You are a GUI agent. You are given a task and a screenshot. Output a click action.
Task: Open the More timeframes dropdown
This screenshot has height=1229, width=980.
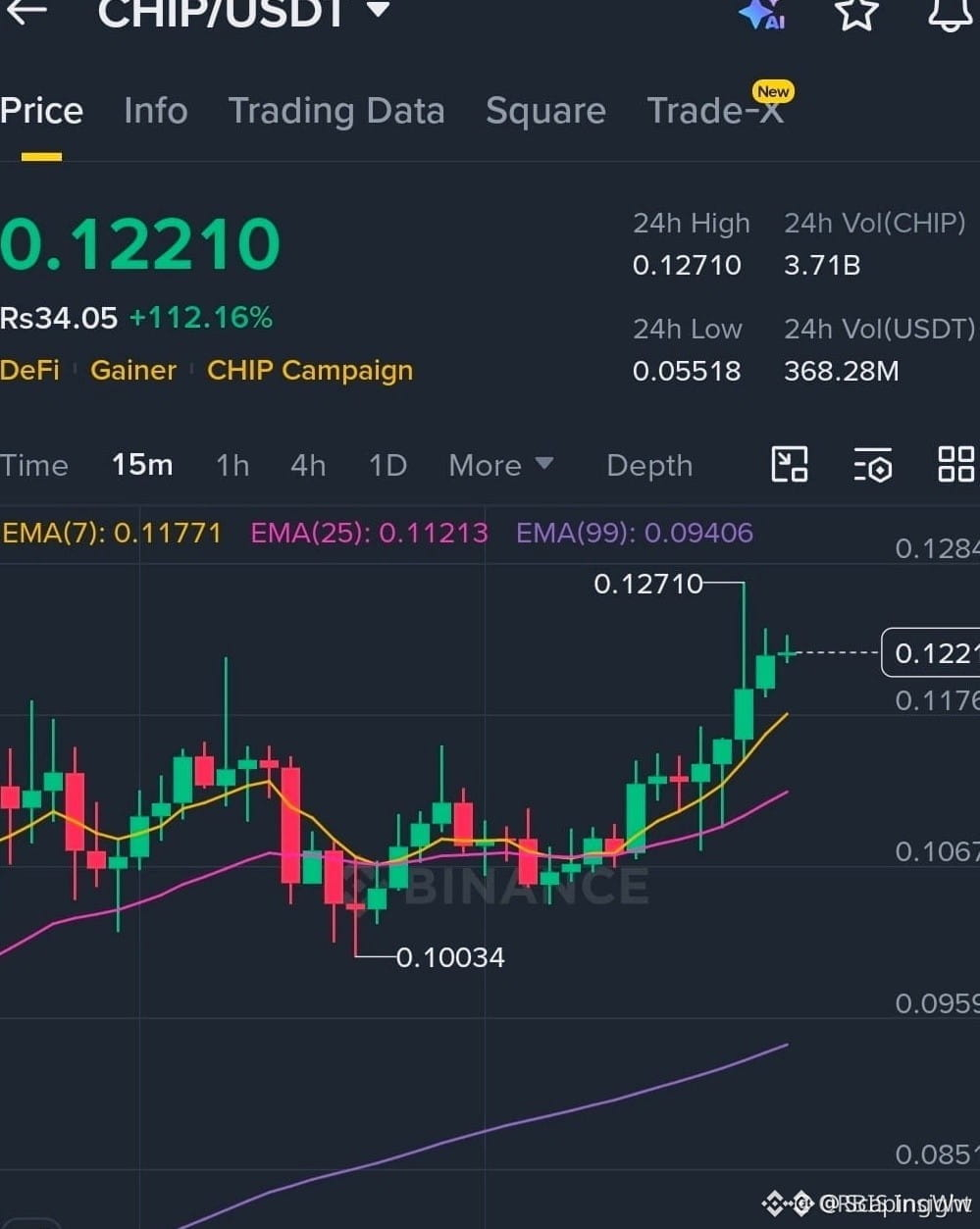click(x=500, y=465)
